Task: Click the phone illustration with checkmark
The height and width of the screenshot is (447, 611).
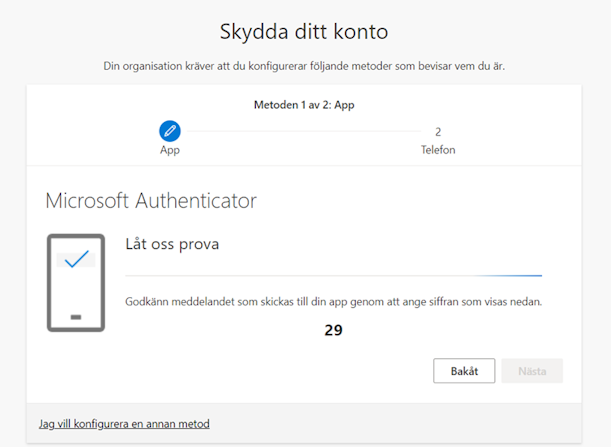Action: pyautogui.click(x=76, y=283)
